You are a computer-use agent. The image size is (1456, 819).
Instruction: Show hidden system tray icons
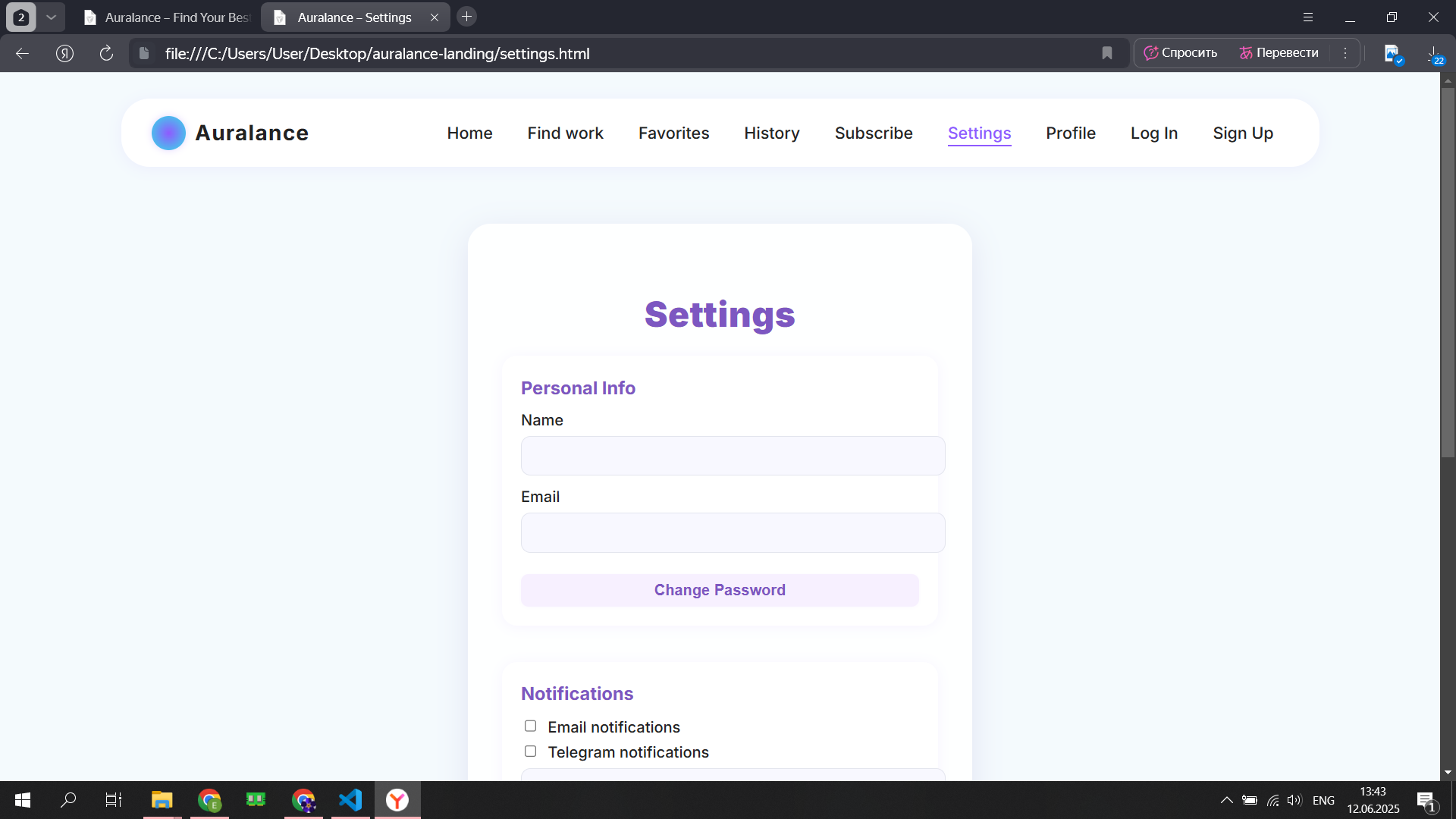[1225, 800]
